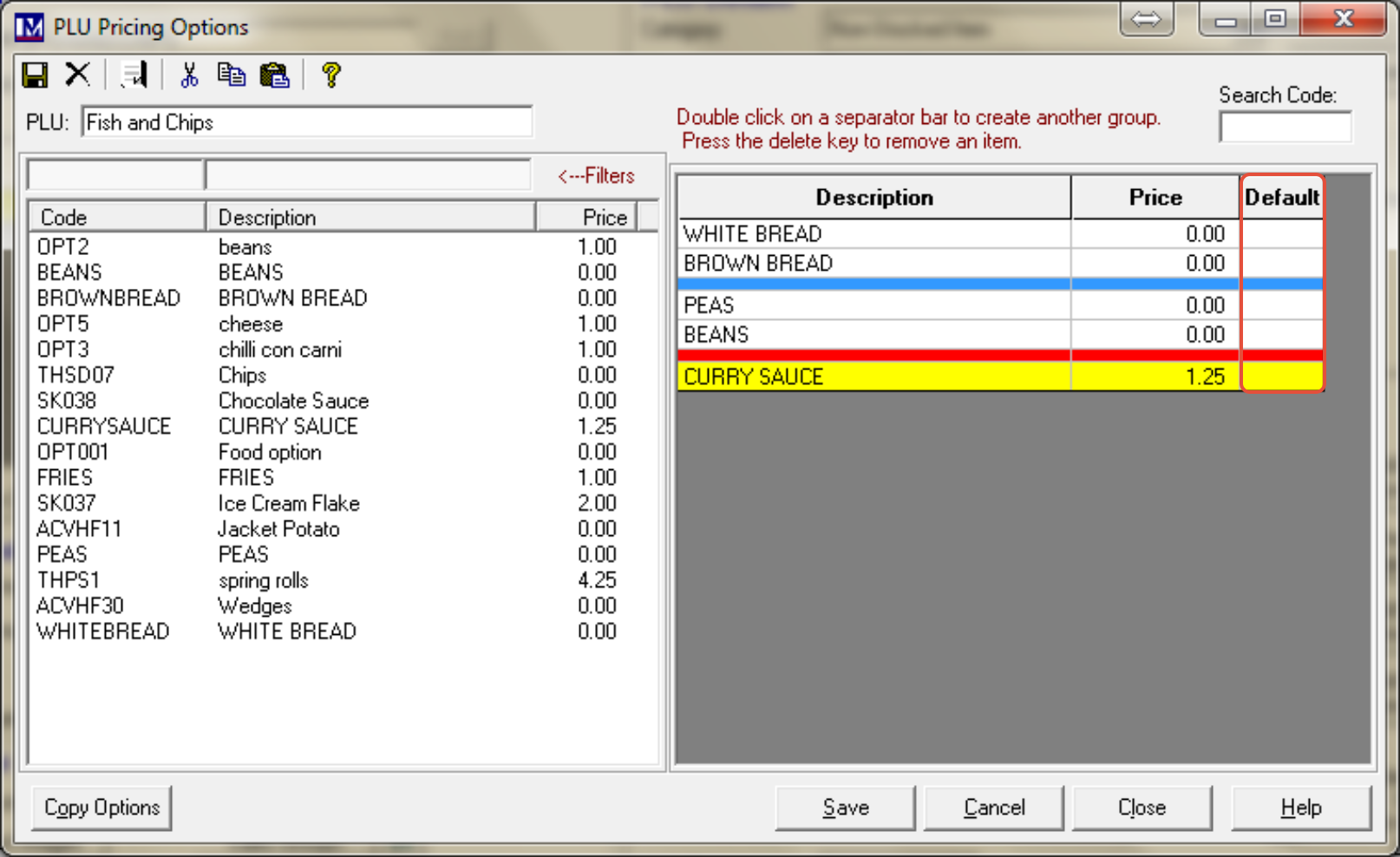Click the grid Description column header

click(874, 198)
